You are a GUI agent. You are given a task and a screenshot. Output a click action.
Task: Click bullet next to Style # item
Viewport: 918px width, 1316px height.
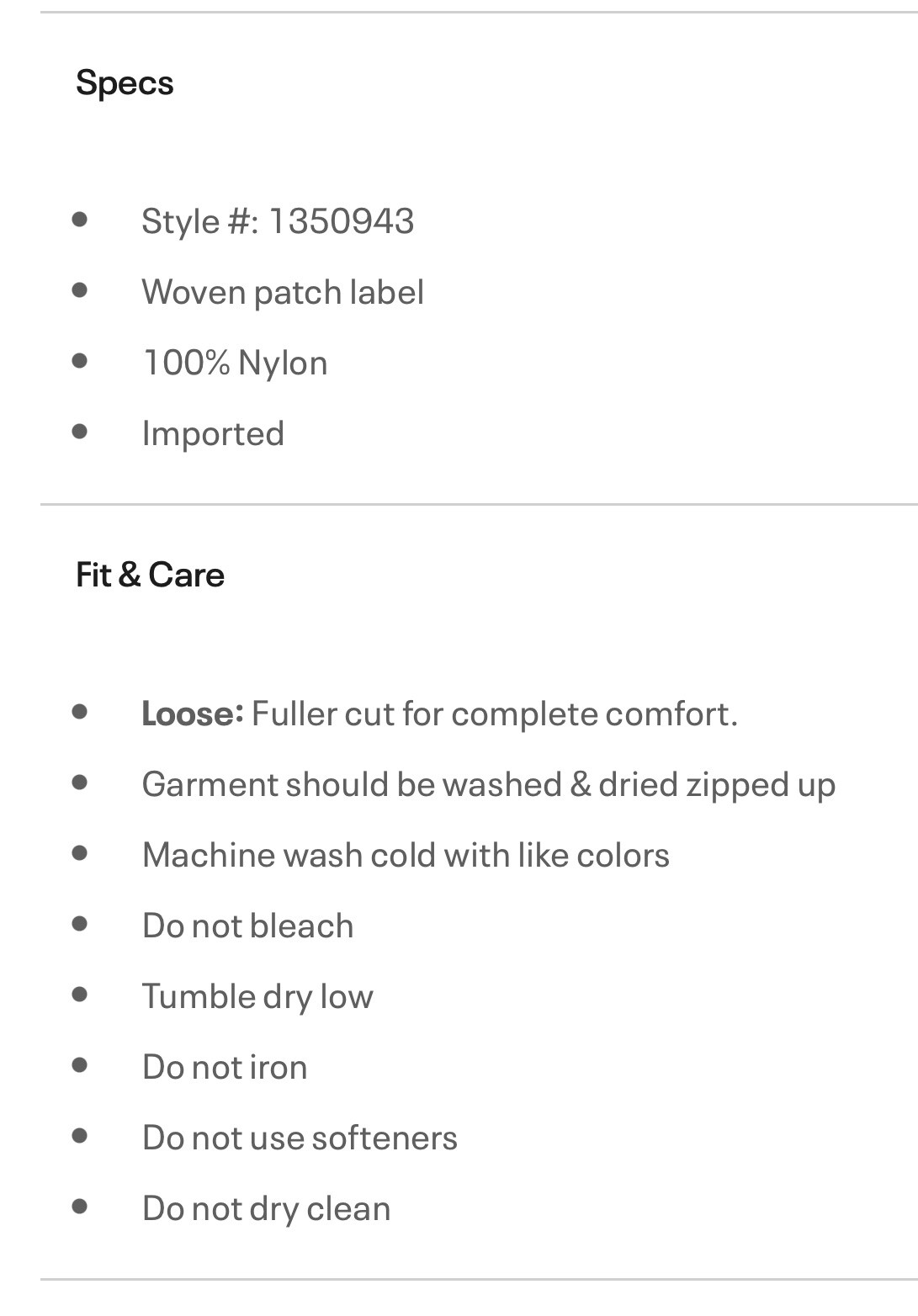80,220
